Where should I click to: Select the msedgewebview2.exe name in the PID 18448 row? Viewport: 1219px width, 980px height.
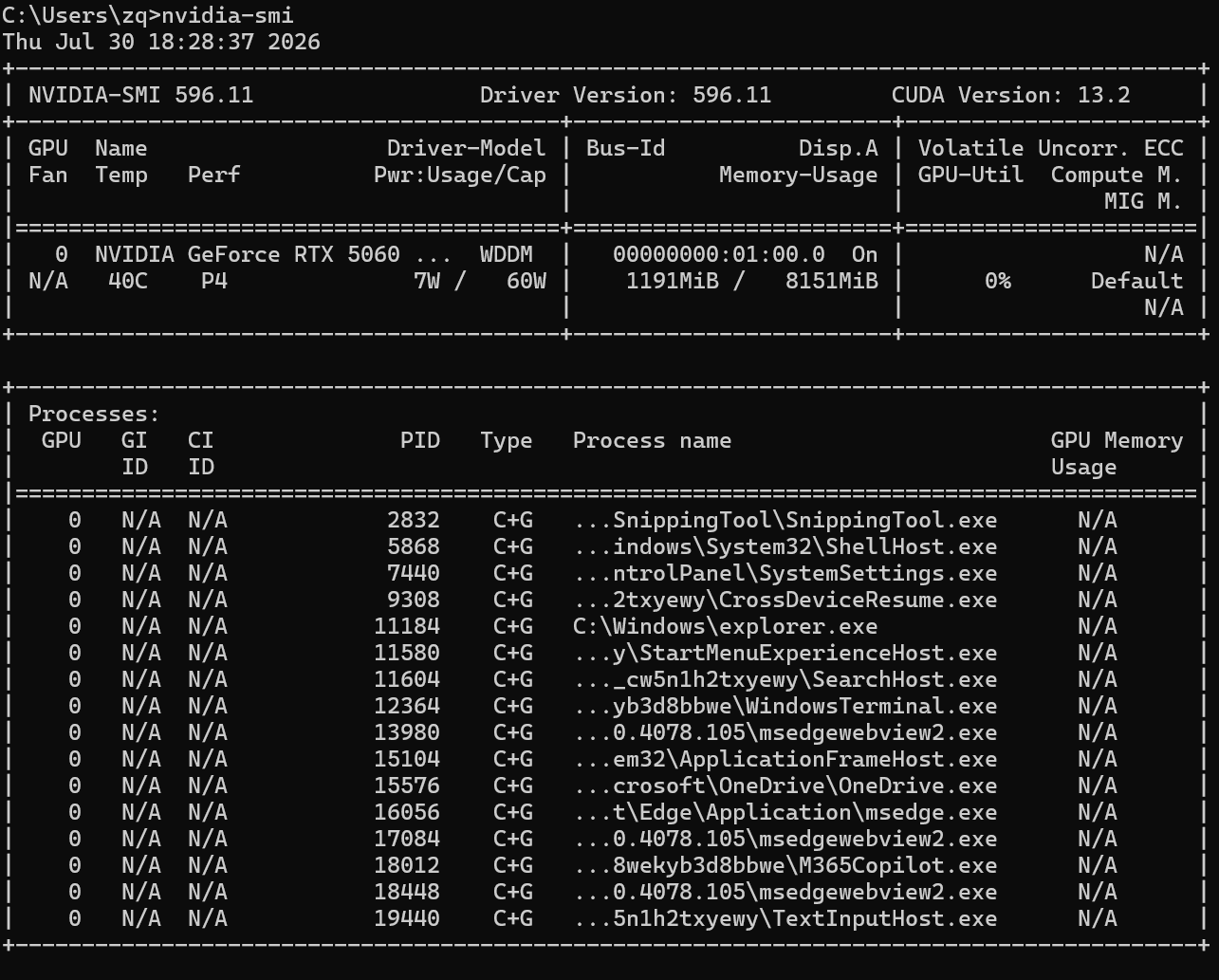coord(785,892)
